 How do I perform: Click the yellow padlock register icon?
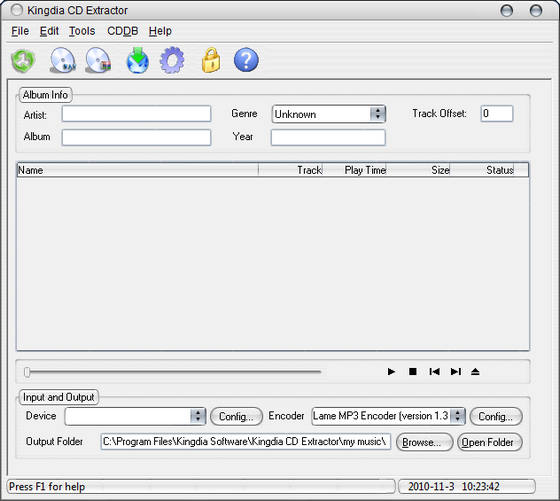(x=211, y=60)
